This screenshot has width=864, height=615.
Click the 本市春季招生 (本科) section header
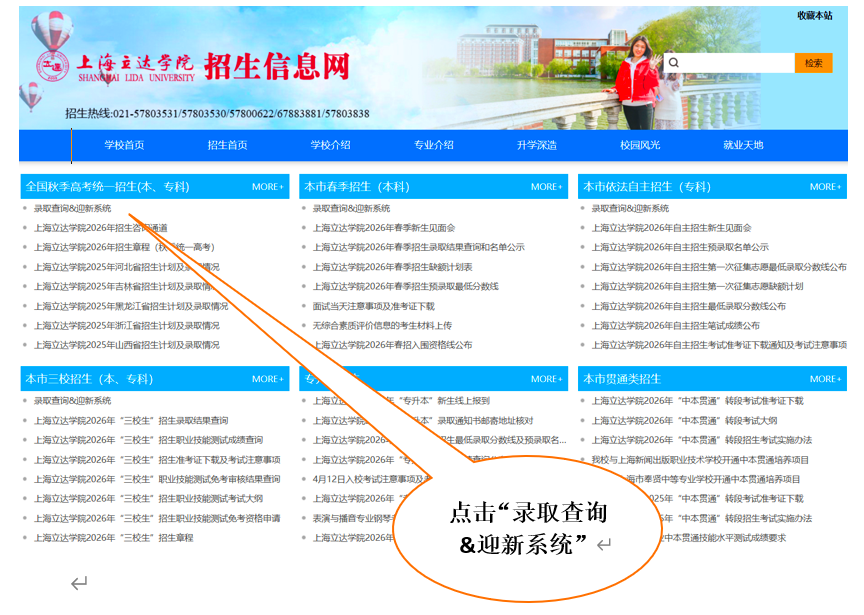tap(357, 187)
